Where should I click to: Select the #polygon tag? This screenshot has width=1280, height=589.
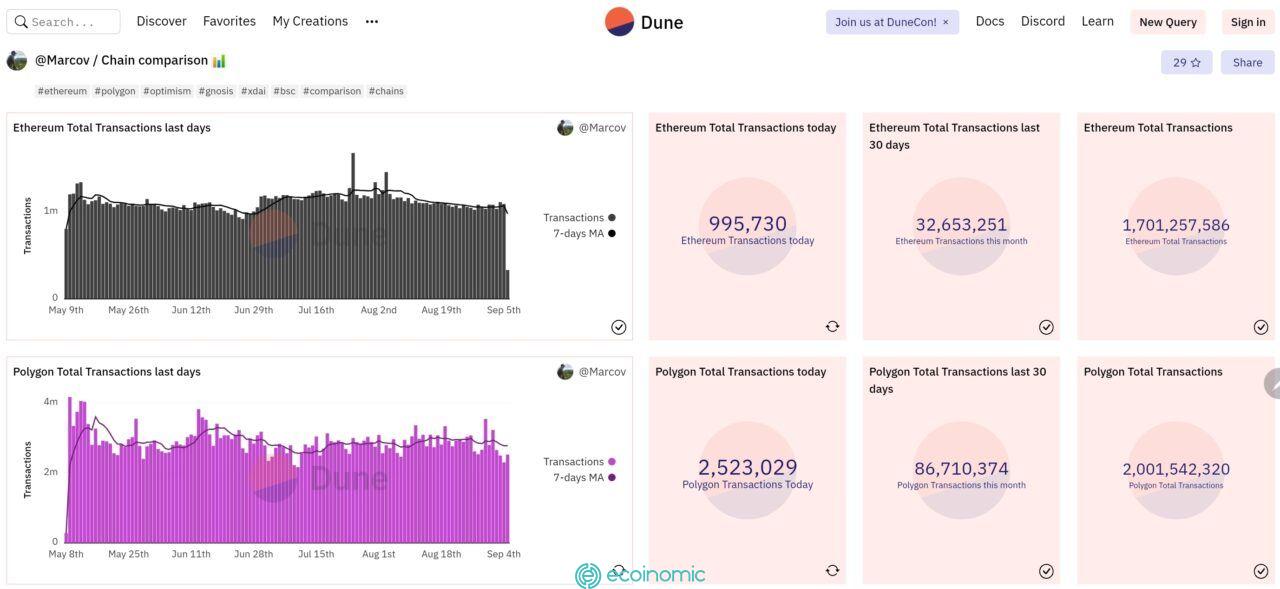tap(115, 91)
